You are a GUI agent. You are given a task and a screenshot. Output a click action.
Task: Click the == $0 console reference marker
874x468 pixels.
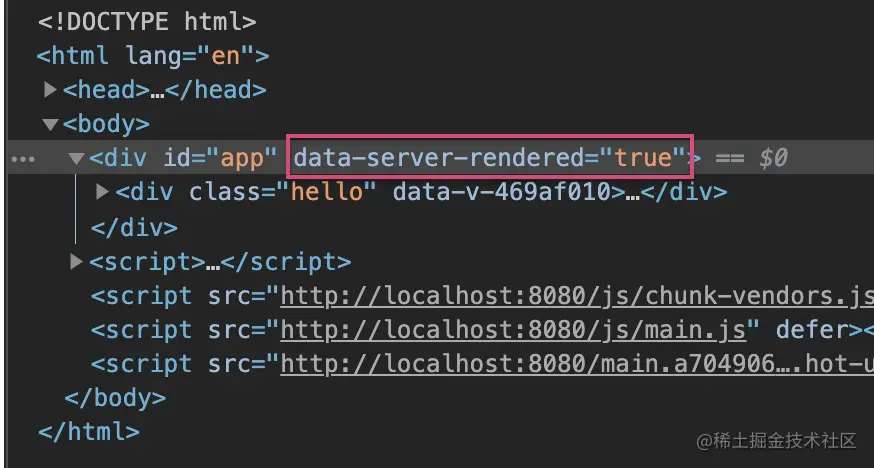click(751, 158)
